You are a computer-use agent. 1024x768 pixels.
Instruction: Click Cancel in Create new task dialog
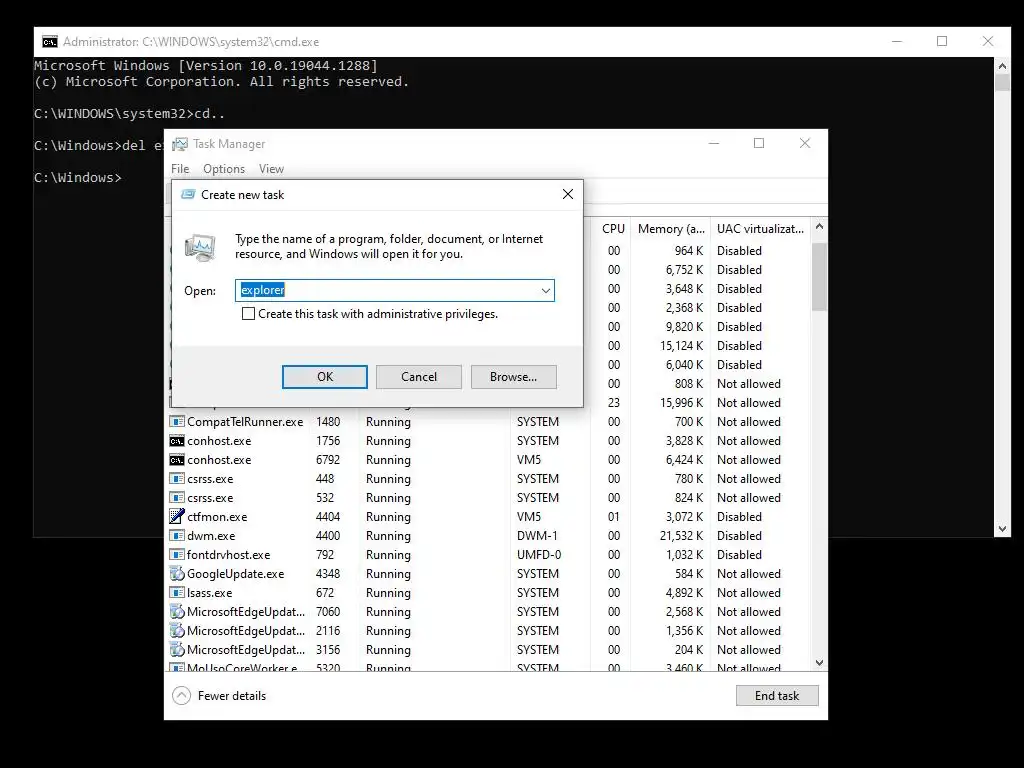tap(419, 377)
